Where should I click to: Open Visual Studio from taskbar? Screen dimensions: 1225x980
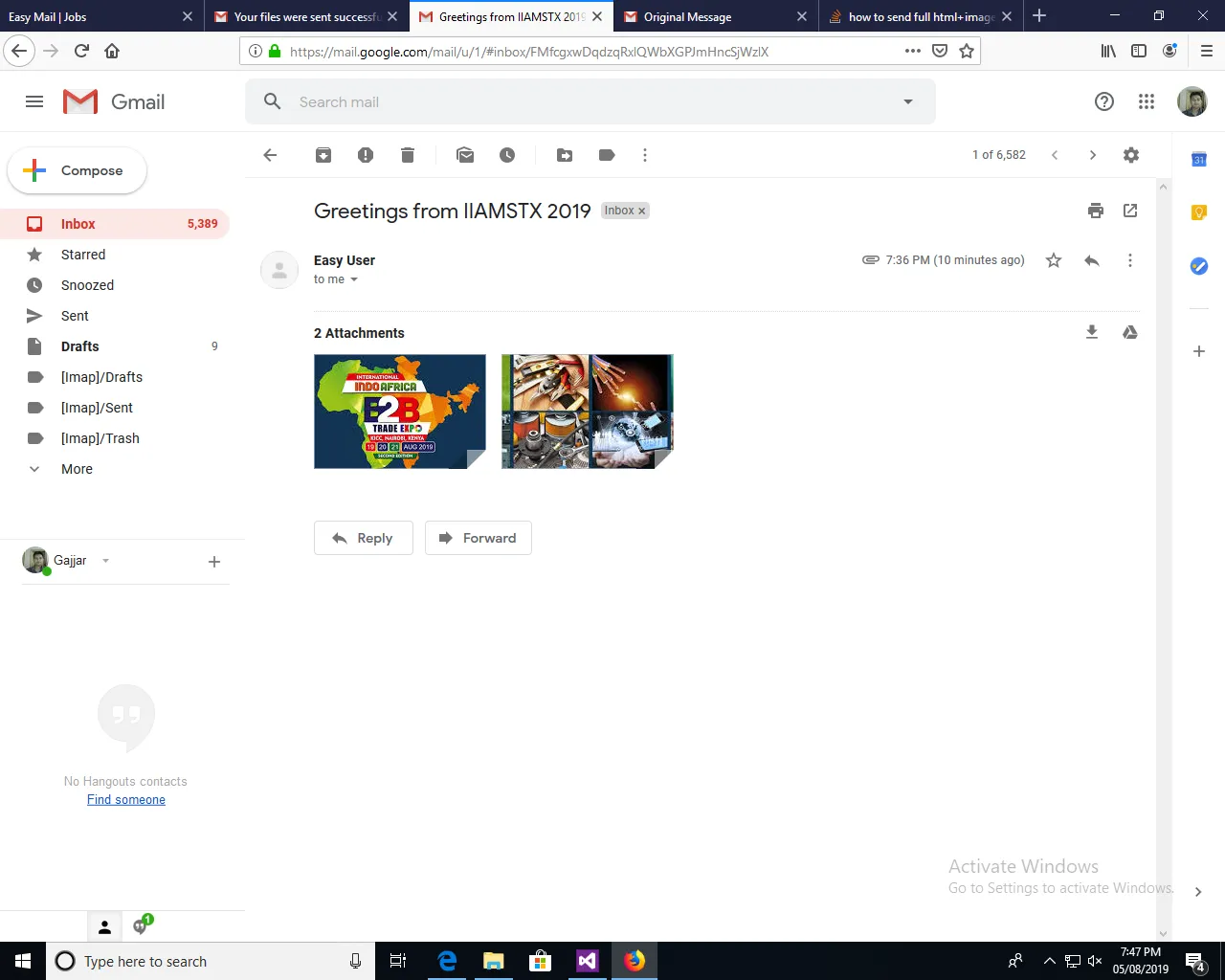pos(588,961)
